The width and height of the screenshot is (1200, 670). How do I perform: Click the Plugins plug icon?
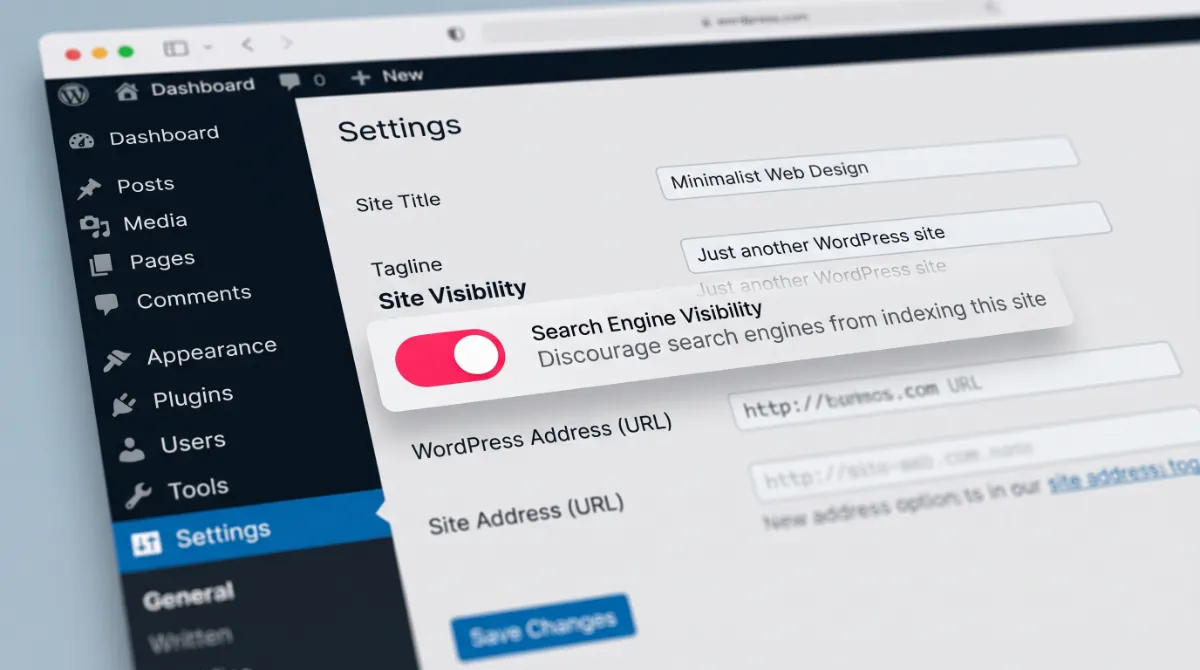pyautogui.click(x=124, y=404)
